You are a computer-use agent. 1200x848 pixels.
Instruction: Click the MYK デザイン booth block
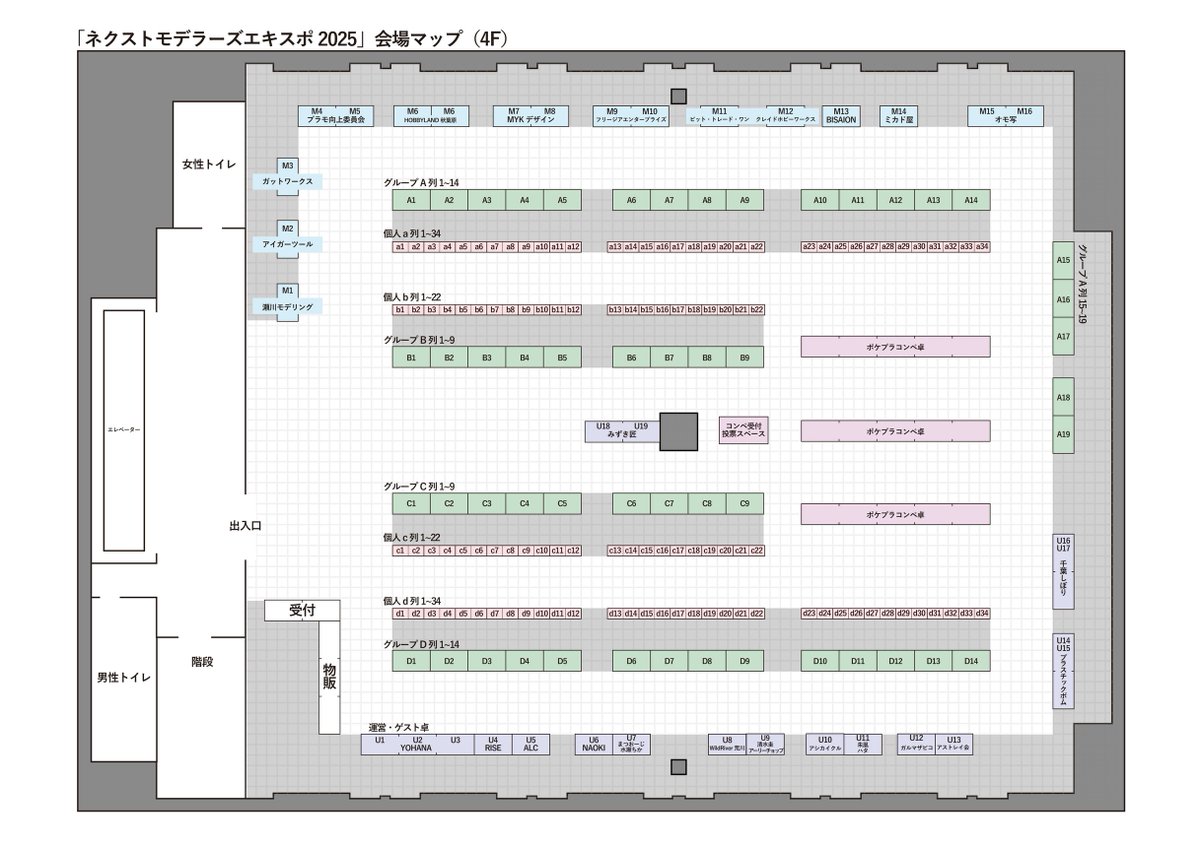[530, 114]
